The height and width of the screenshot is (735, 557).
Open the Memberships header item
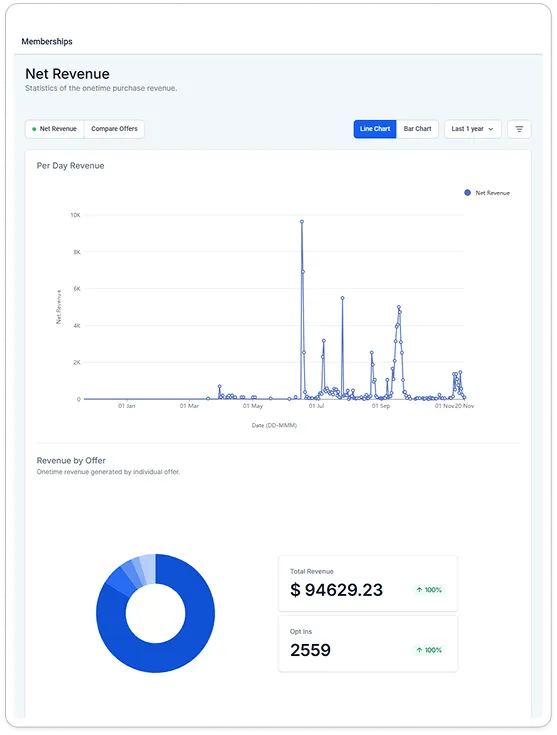tap(47, 41)
